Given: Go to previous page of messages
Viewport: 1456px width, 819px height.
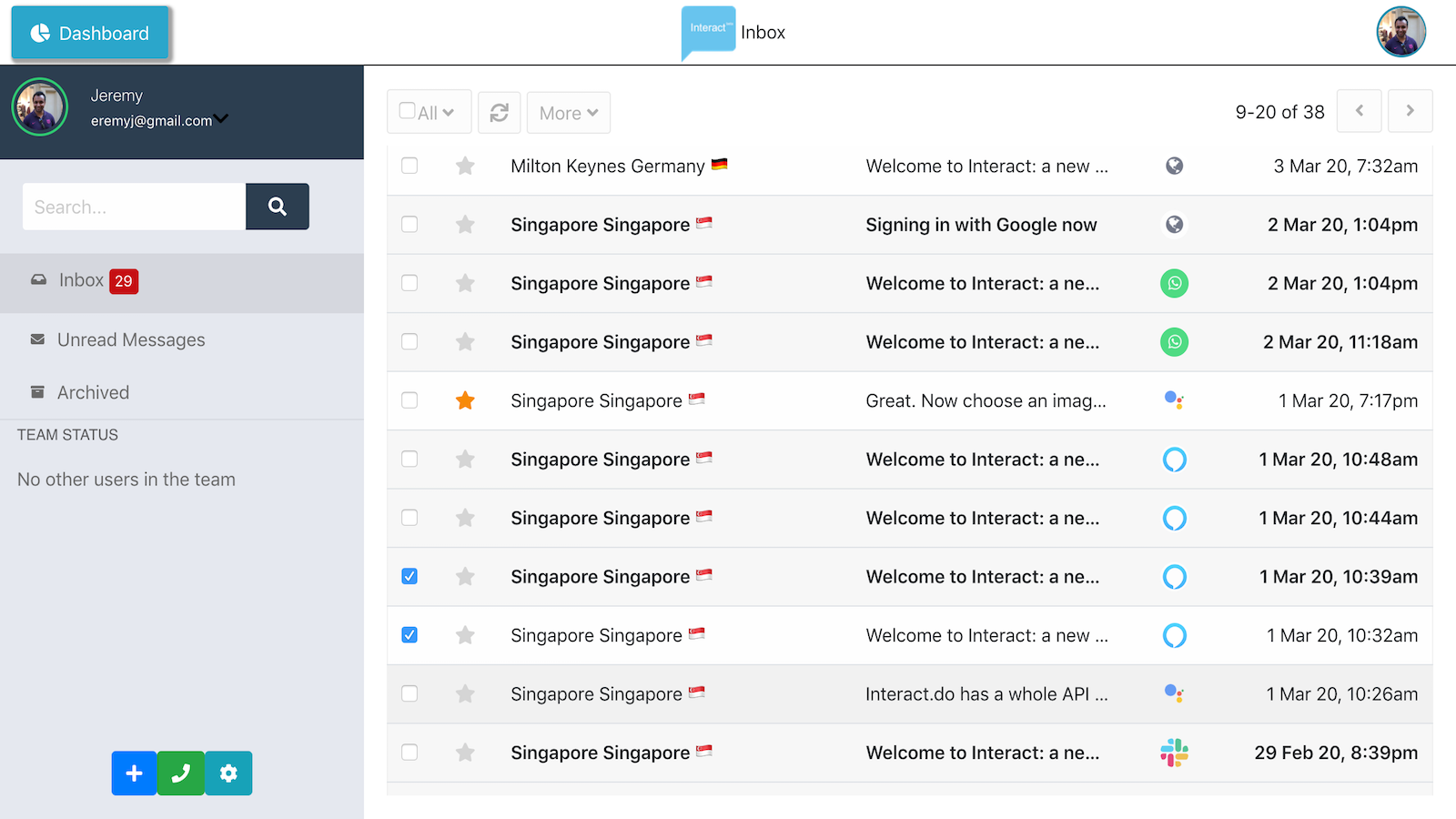Looking at the screenshot, I should click(x=1360, y=111).
